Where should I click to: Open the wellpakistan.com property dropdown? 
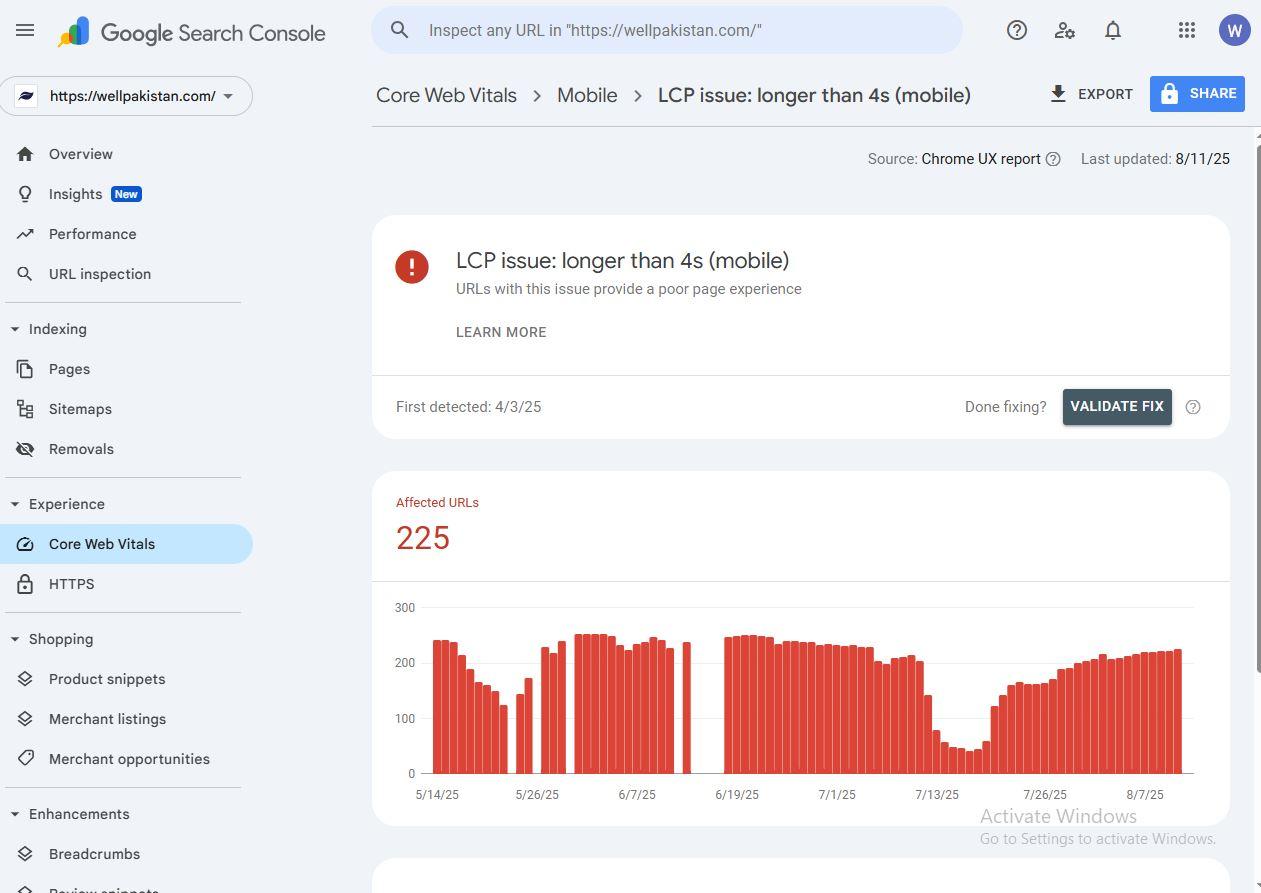pyautogui.click(x=126, y=96)
